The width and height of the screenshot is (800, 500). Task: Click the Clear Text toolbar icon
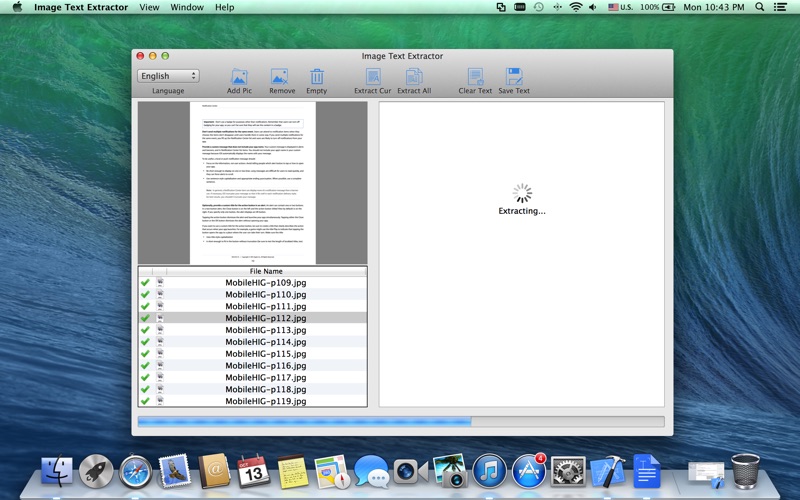coord(475,77)
